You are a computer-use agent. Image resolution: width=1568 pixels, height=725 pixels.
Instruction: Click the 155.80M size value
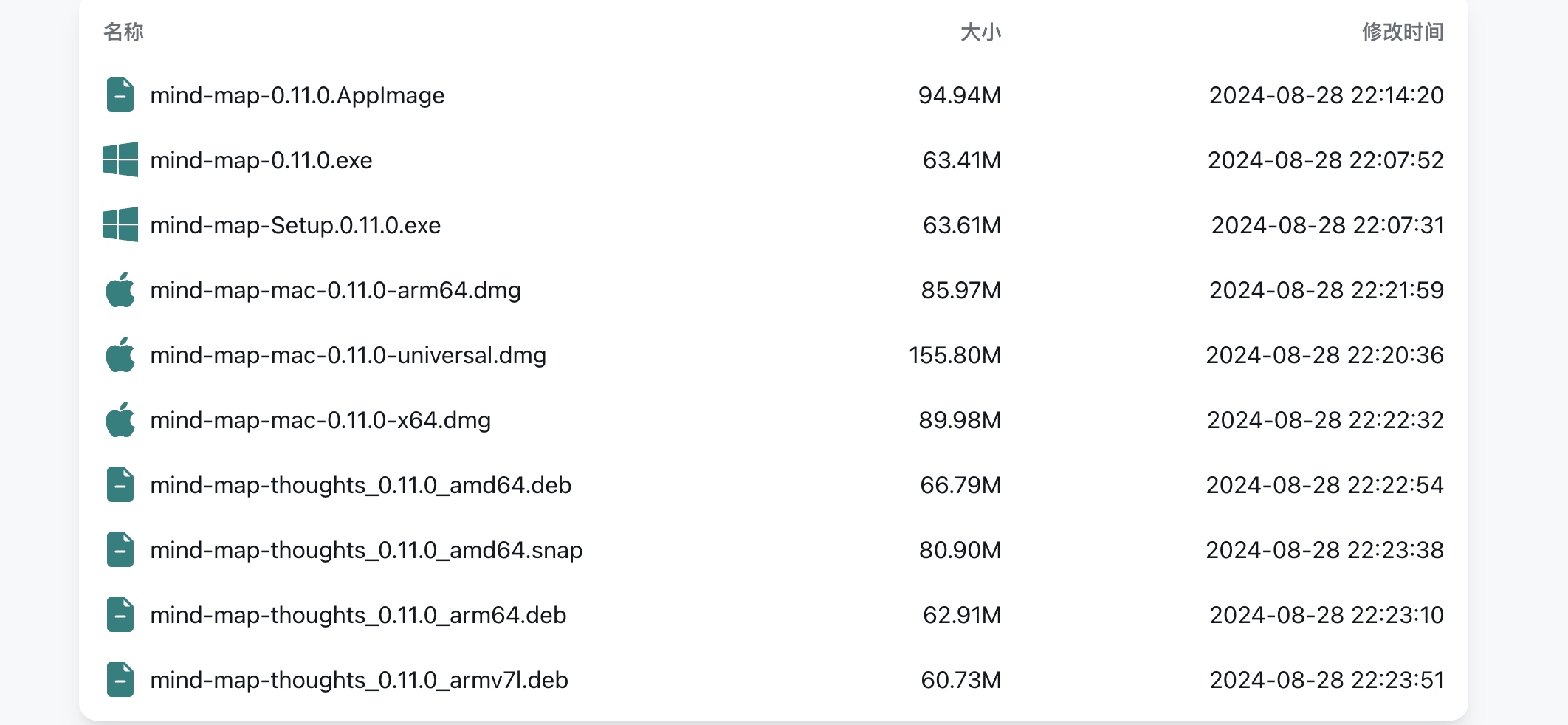click(955, 355)
